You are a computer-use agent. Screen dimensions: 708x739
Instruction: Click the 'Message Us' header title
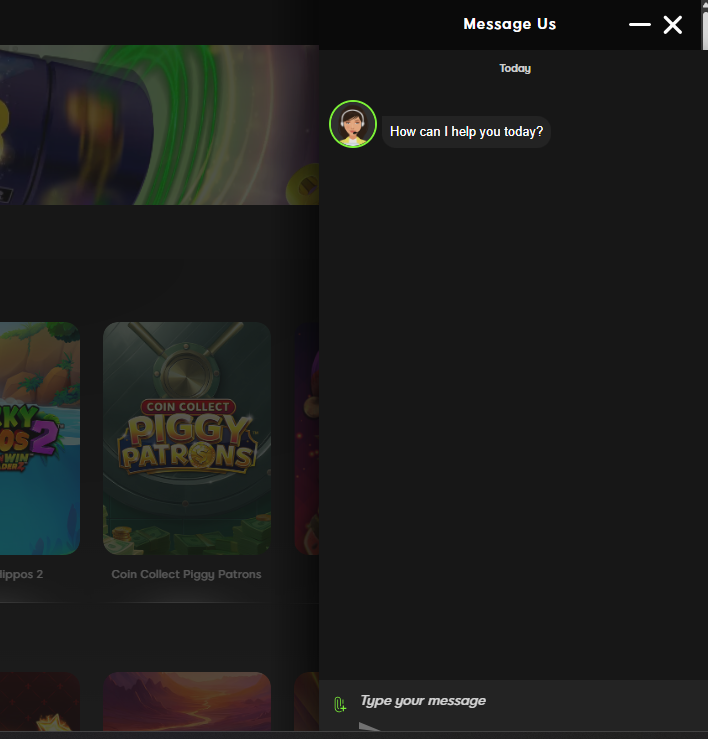pos(509,24)
